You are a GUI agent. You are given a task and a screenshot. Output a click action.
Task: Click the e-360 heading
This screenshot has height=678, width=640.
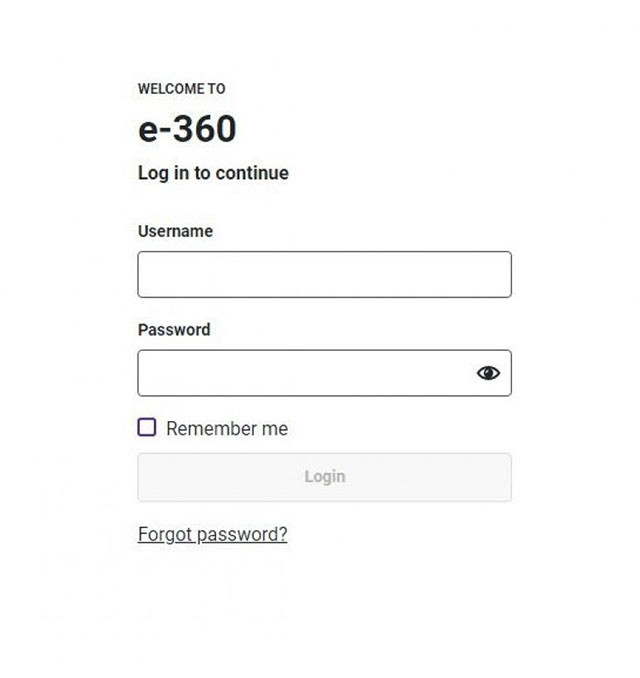point(187,129)
